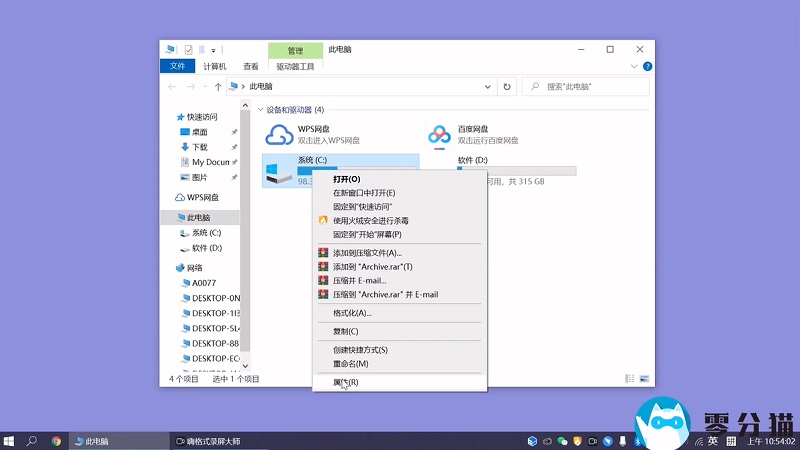Open the 查看 ribbon tab
Viewport: 800px width, 450px height.
(250, 67)
